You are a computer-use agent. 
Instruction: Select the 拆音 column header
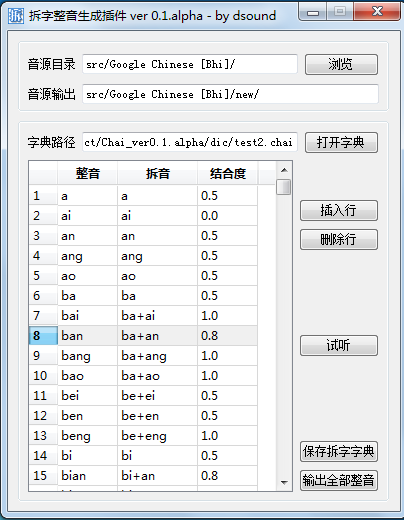[x=157, y=173]
